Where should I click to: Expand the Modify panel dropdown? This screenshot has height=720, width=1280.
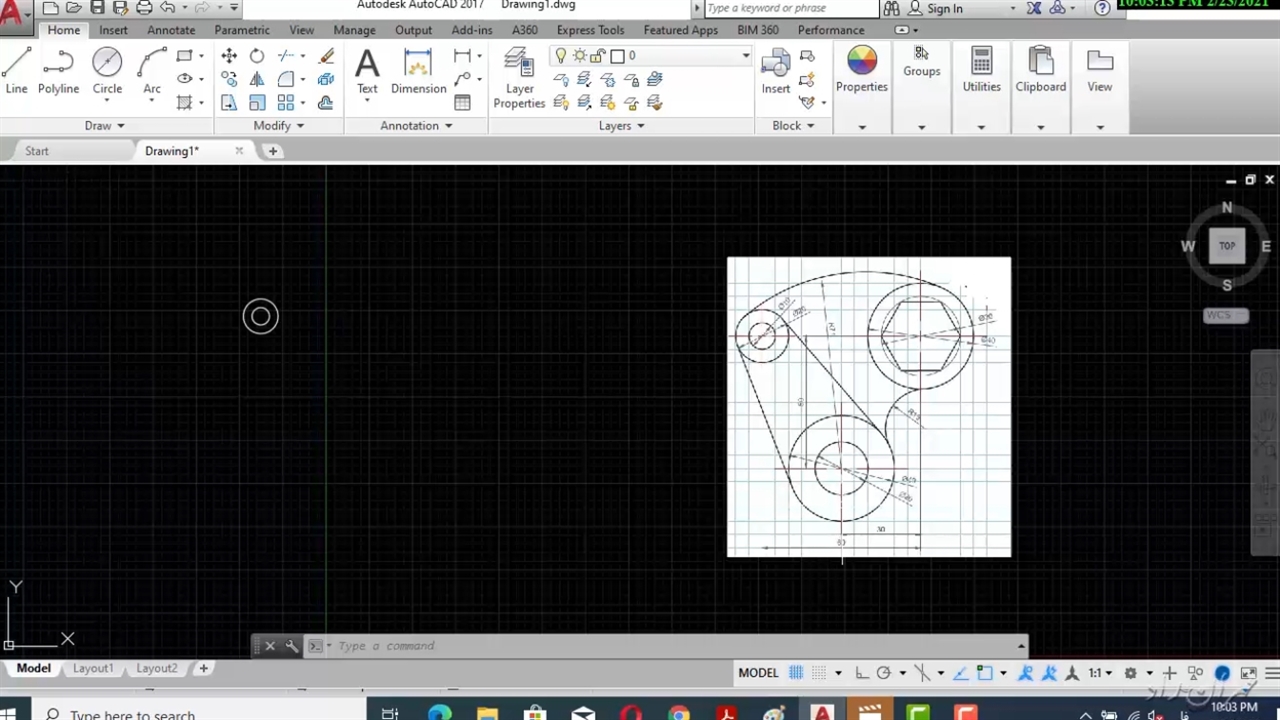tap(278, 126)
